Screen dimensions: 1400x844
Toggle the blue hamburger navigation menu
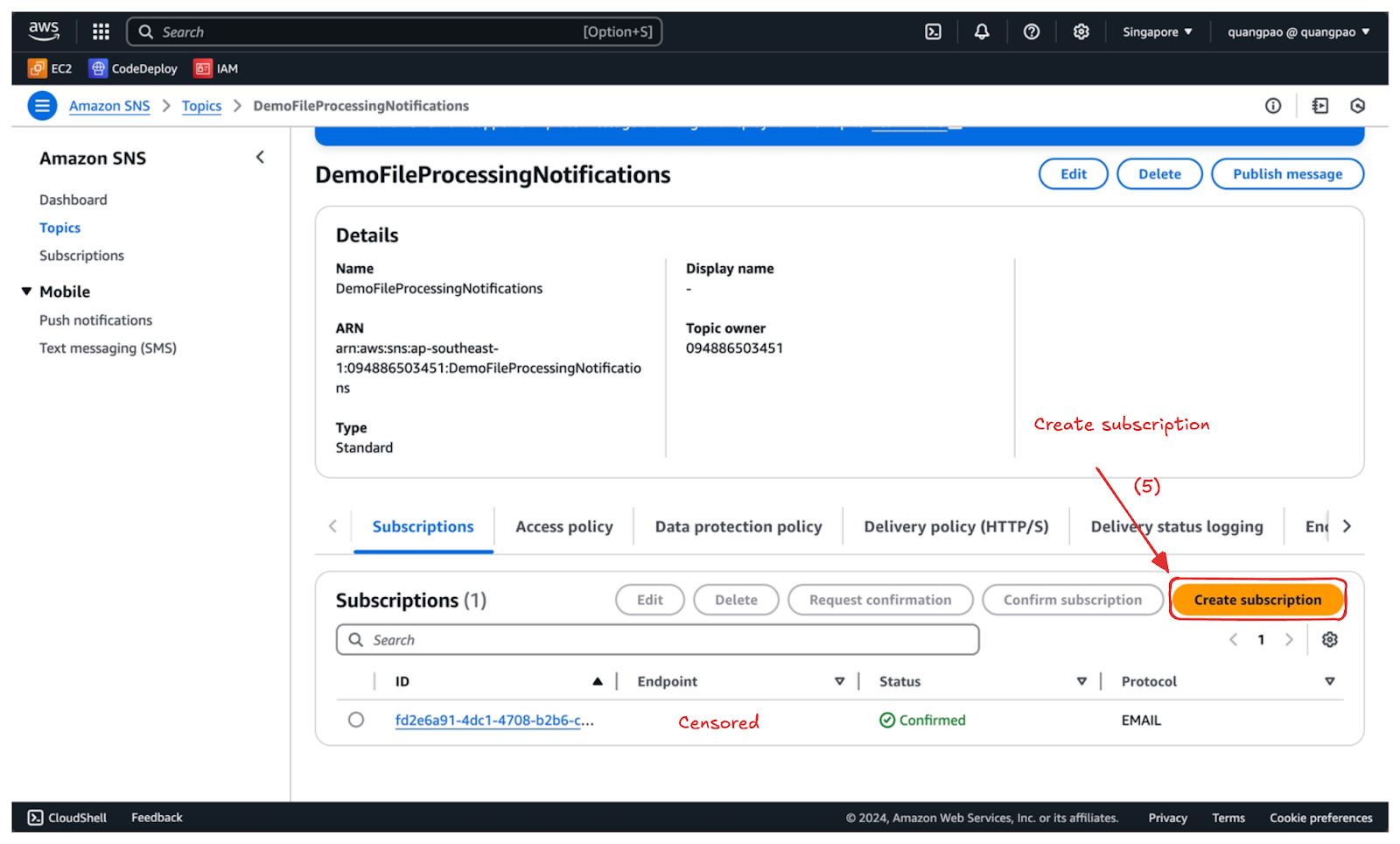point(42,105)
